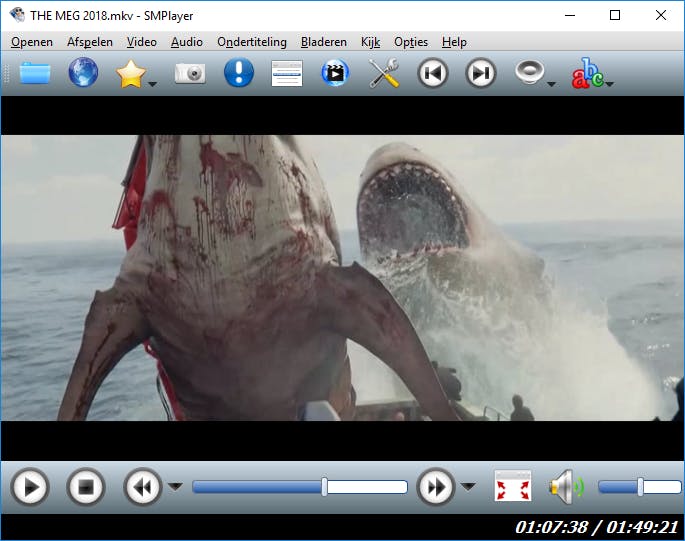Screen dimensions: 685x541
Task: Open the Help menu
Action: 454,42
